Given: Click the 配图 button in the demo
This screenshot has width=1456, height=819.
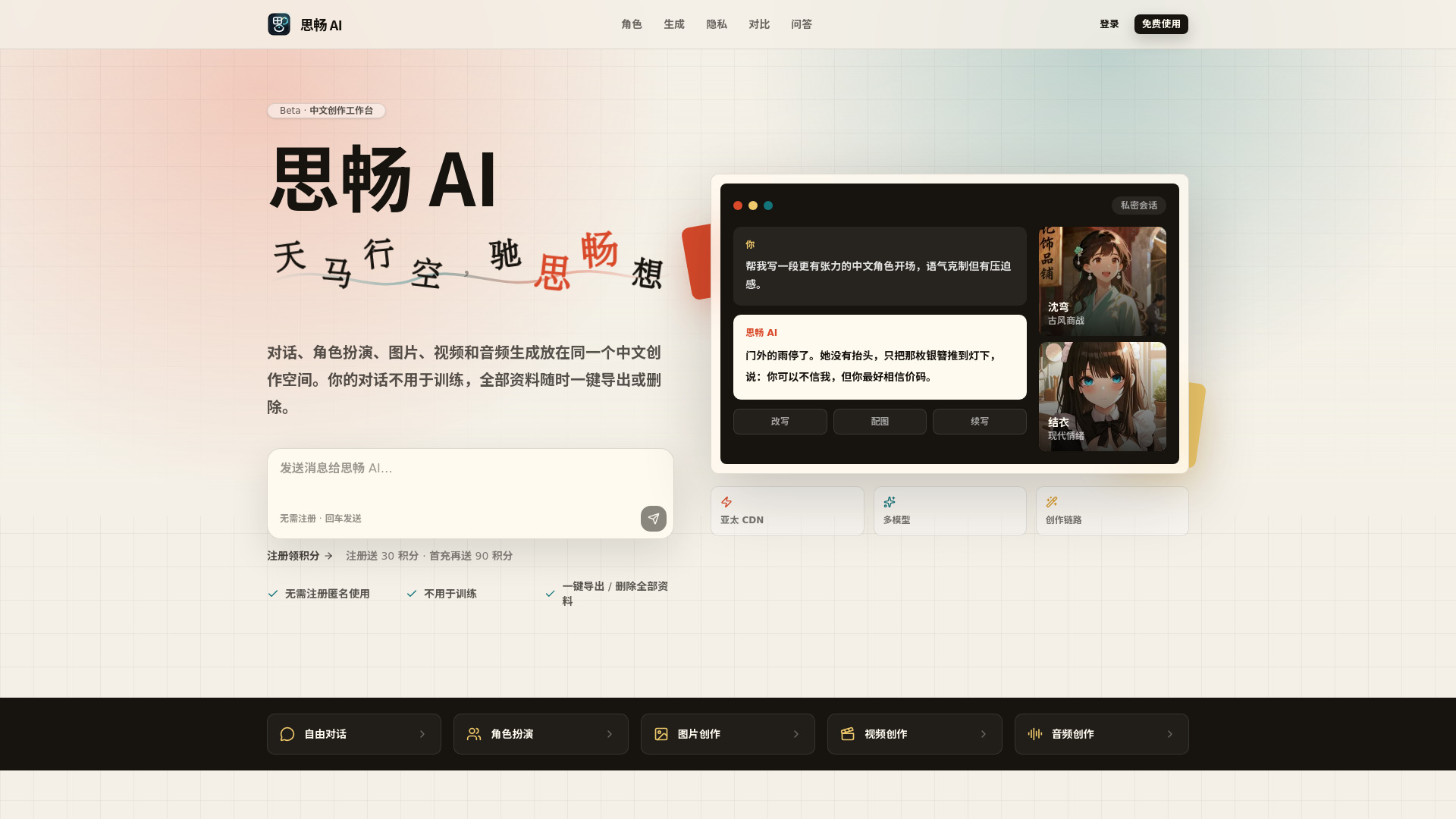Looking at the screenshot, I should coord(880,422).
